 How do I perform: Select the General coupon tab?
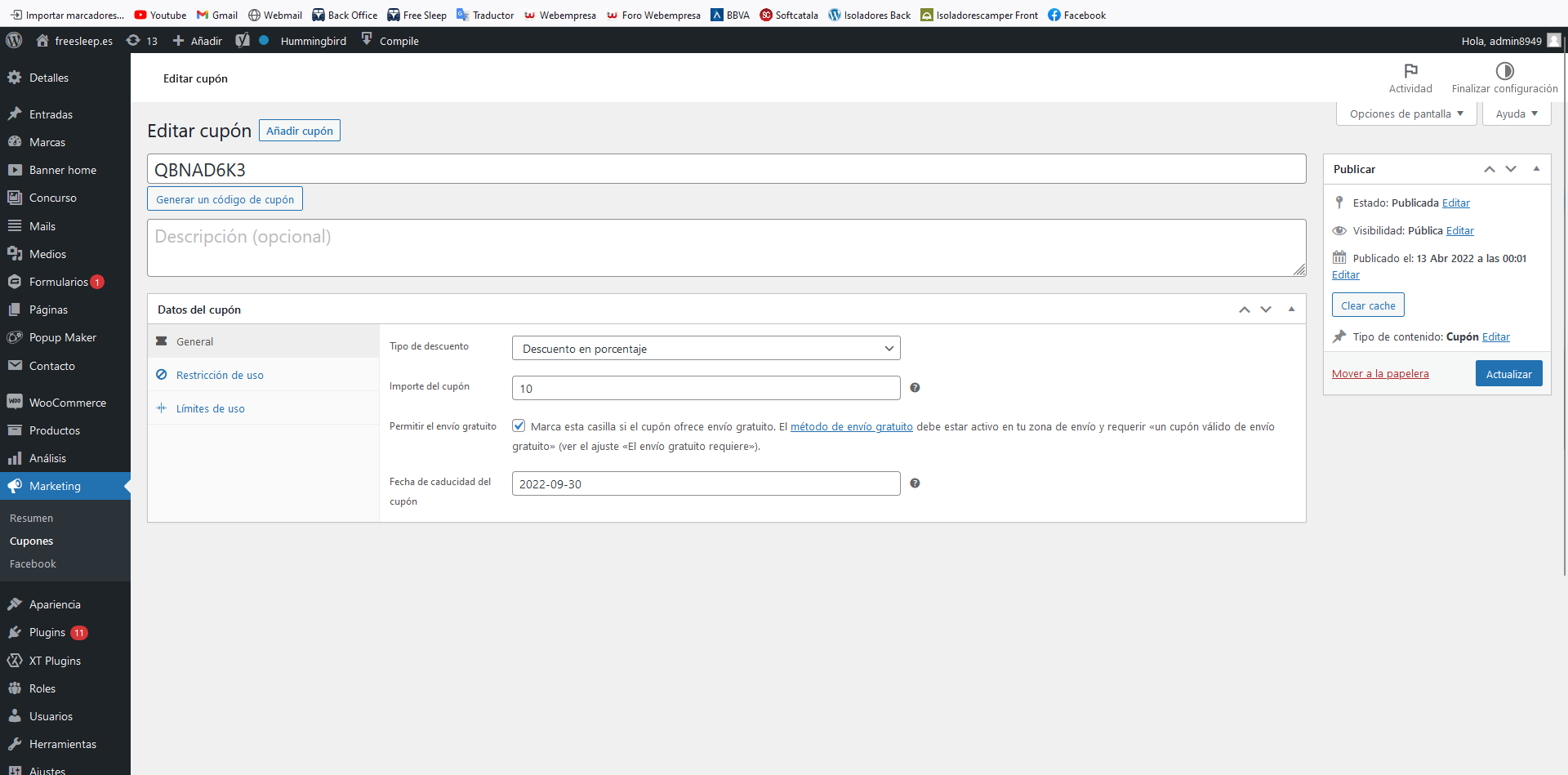pyautogui.click(x=264, y=341)
